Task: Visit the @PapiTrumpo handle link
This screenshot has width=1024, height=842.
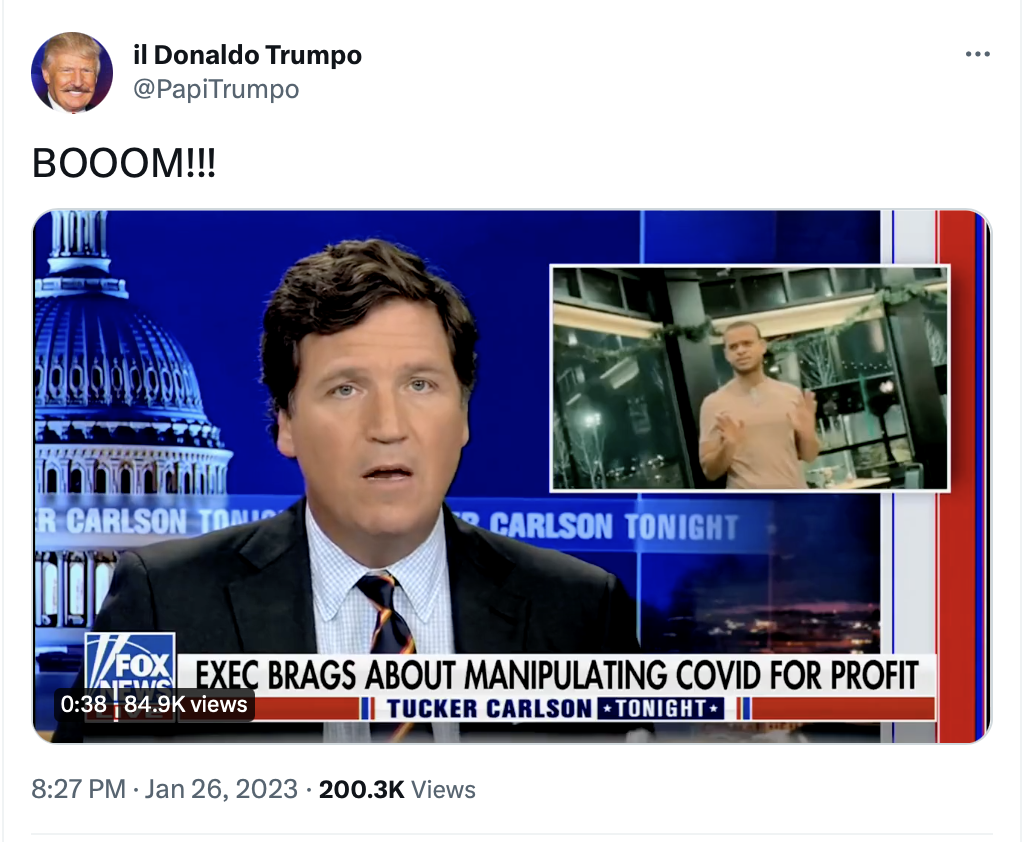Action: (216, 89)
